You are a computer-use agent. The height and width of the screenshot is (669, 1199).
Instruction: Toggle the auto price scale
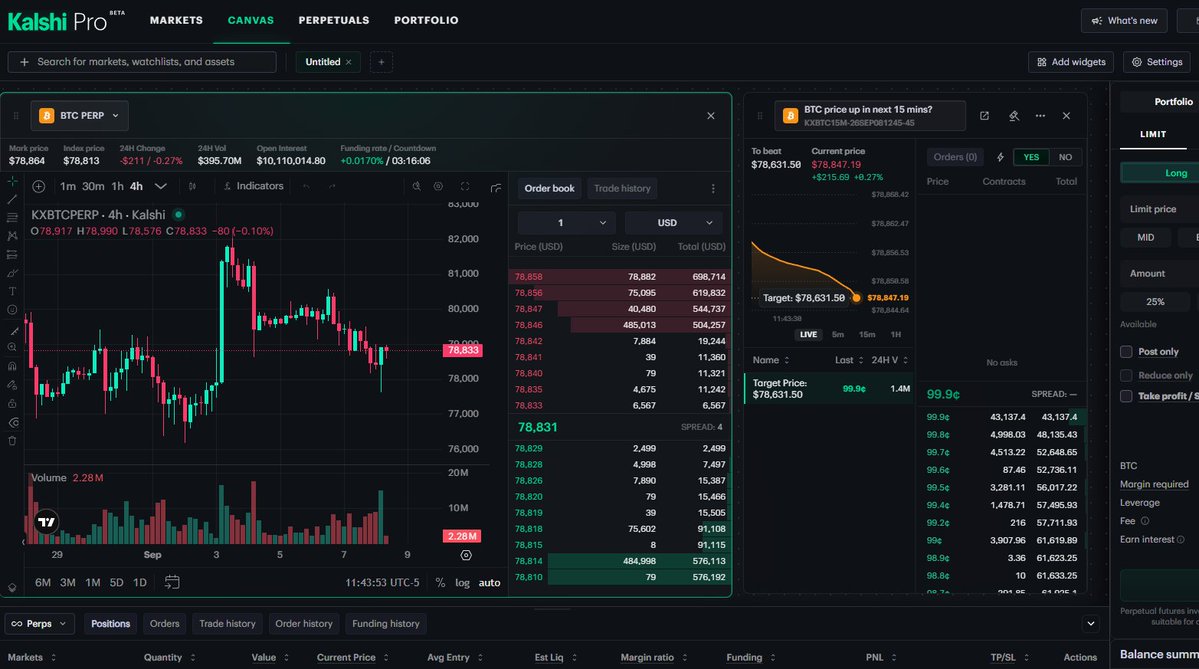489,583
